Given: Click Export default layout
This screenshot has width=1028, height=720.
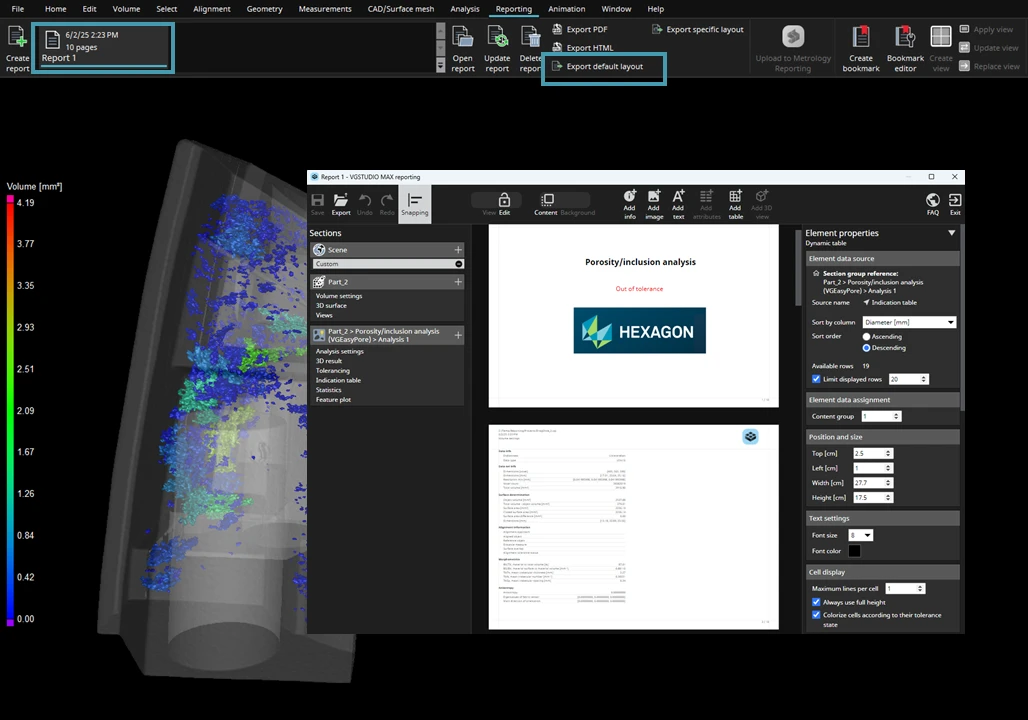Looking at the screenshot, I should coord(604,67).
